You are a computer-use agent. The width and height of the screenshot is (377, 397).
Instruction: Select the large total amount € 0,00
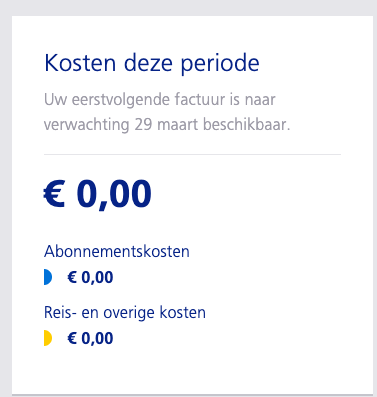pos(98,195)
